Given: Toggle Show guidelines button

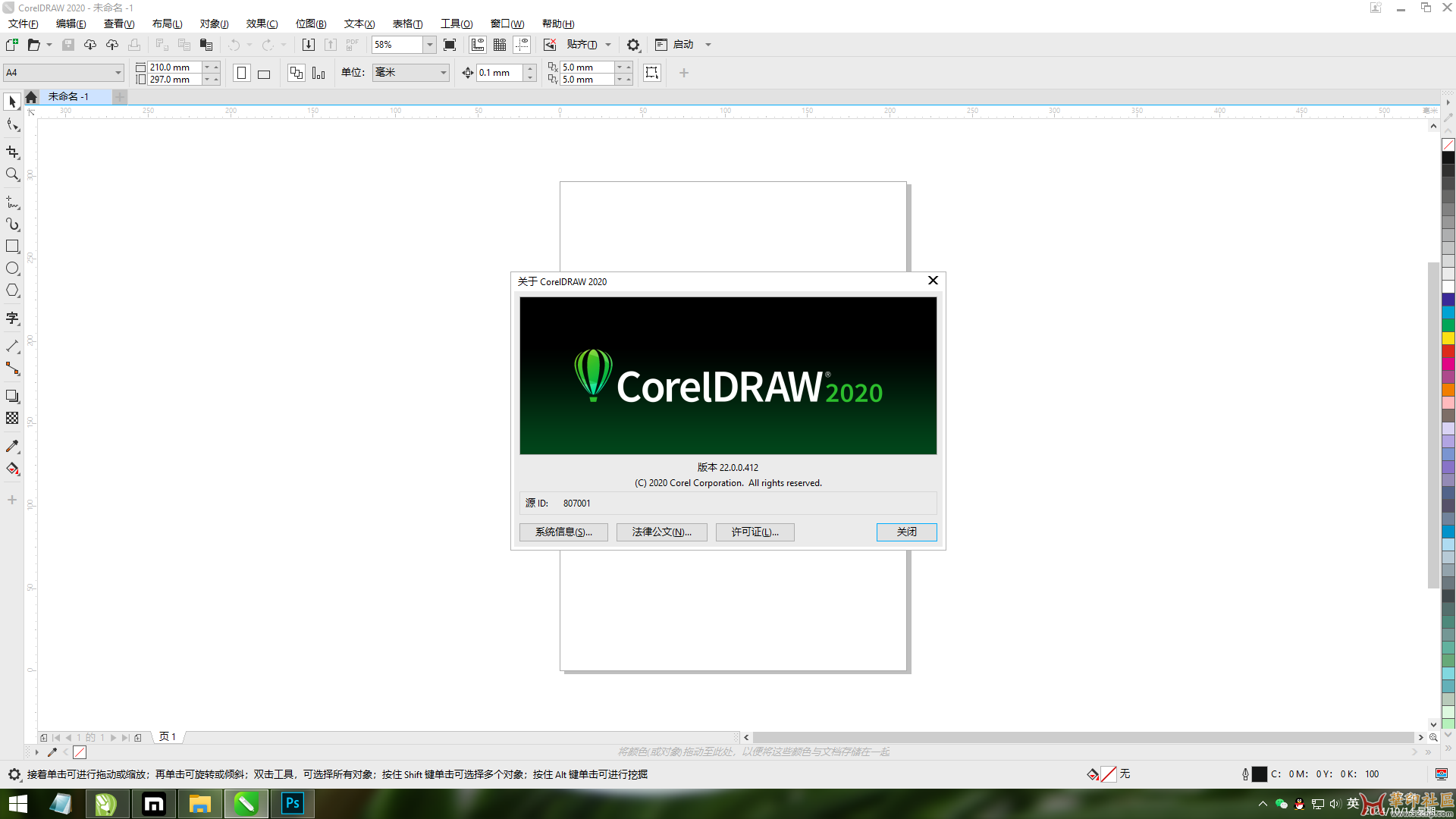Looking at the screenshot, I should [522, 45].
